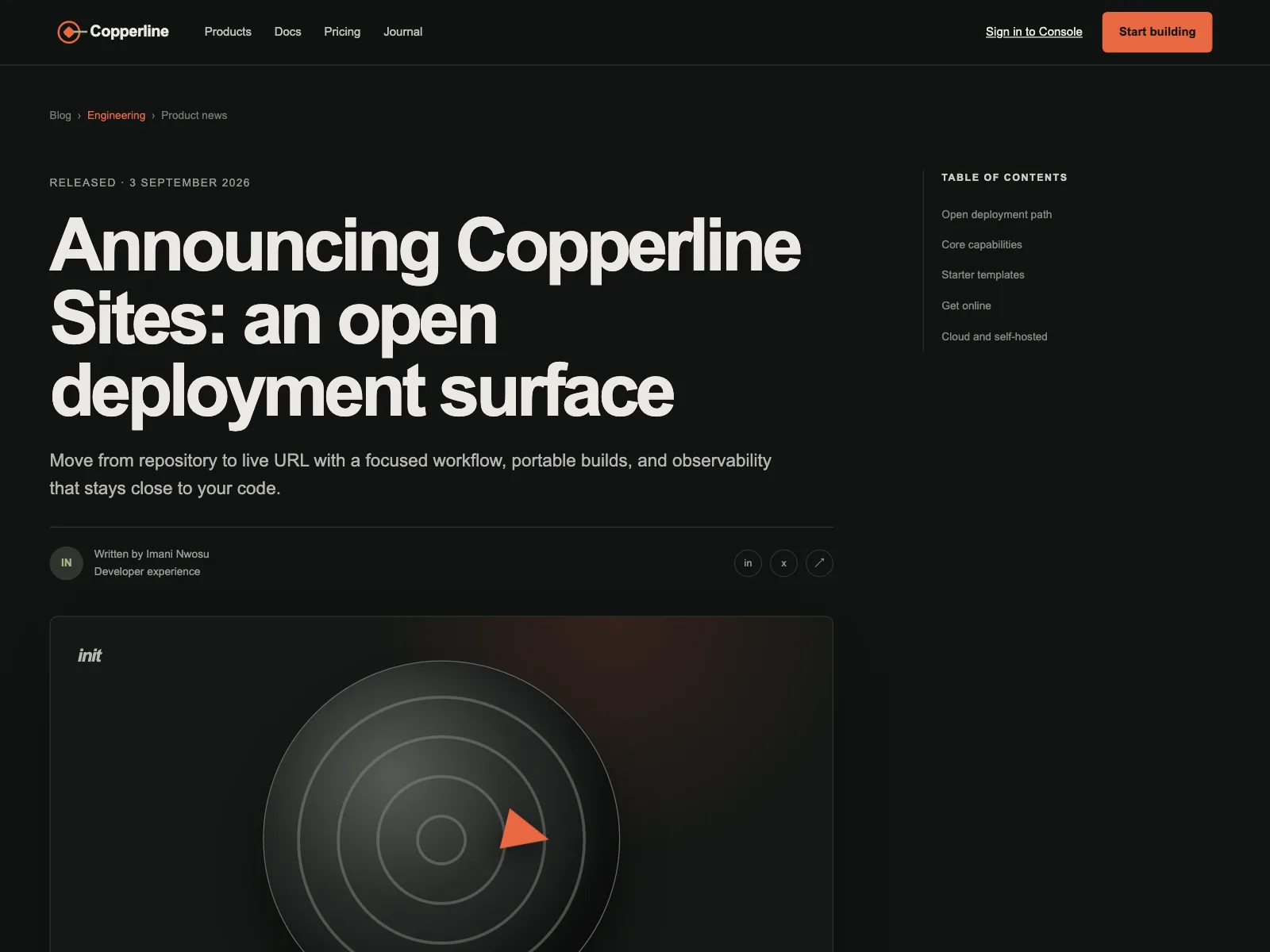The height and width of the screenshot is (952, 1270).
Task: Click Sign in to Console link
Action: (1034, 32)
